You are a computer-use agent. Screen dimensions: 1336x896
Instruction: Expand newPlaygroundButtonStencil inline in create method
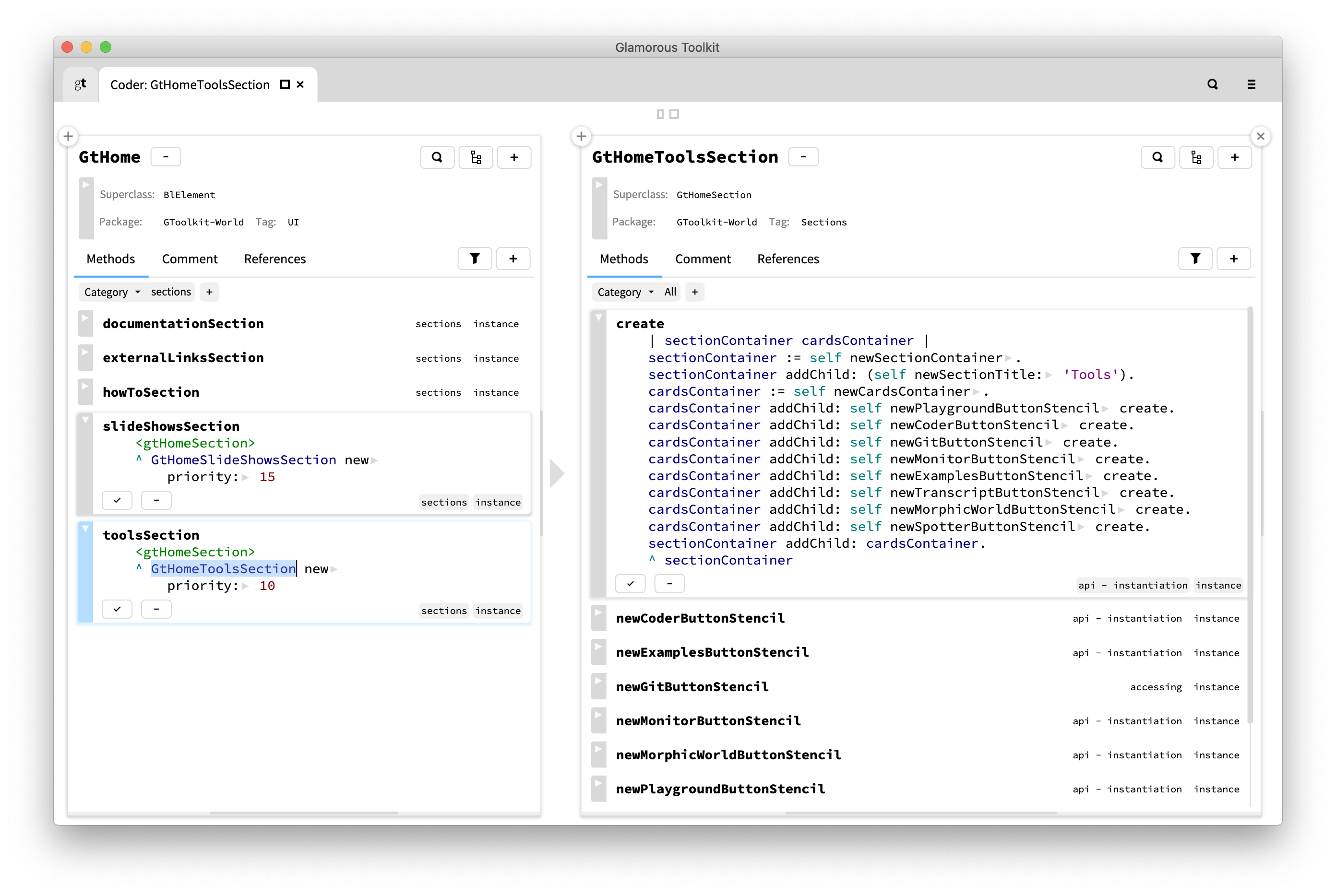pos(1105,409)
